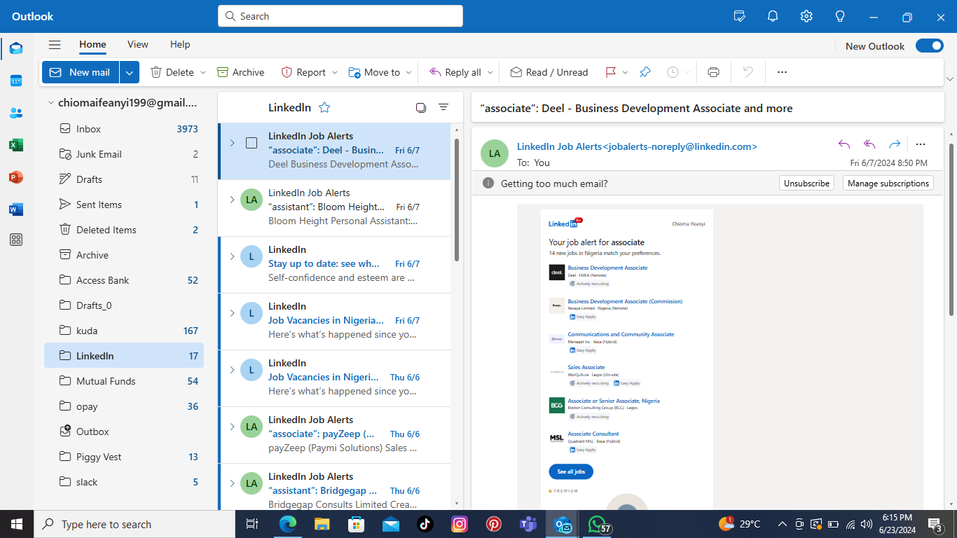Click the Undo arrow icon
957x538 pixels.
coord(748,72)
